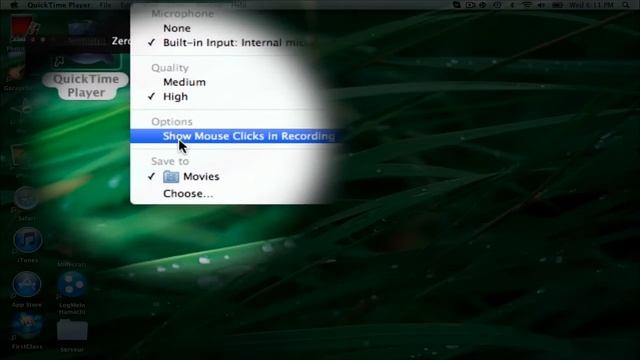
Task: Open the Apple menu
Action: (x=14, y=5)
